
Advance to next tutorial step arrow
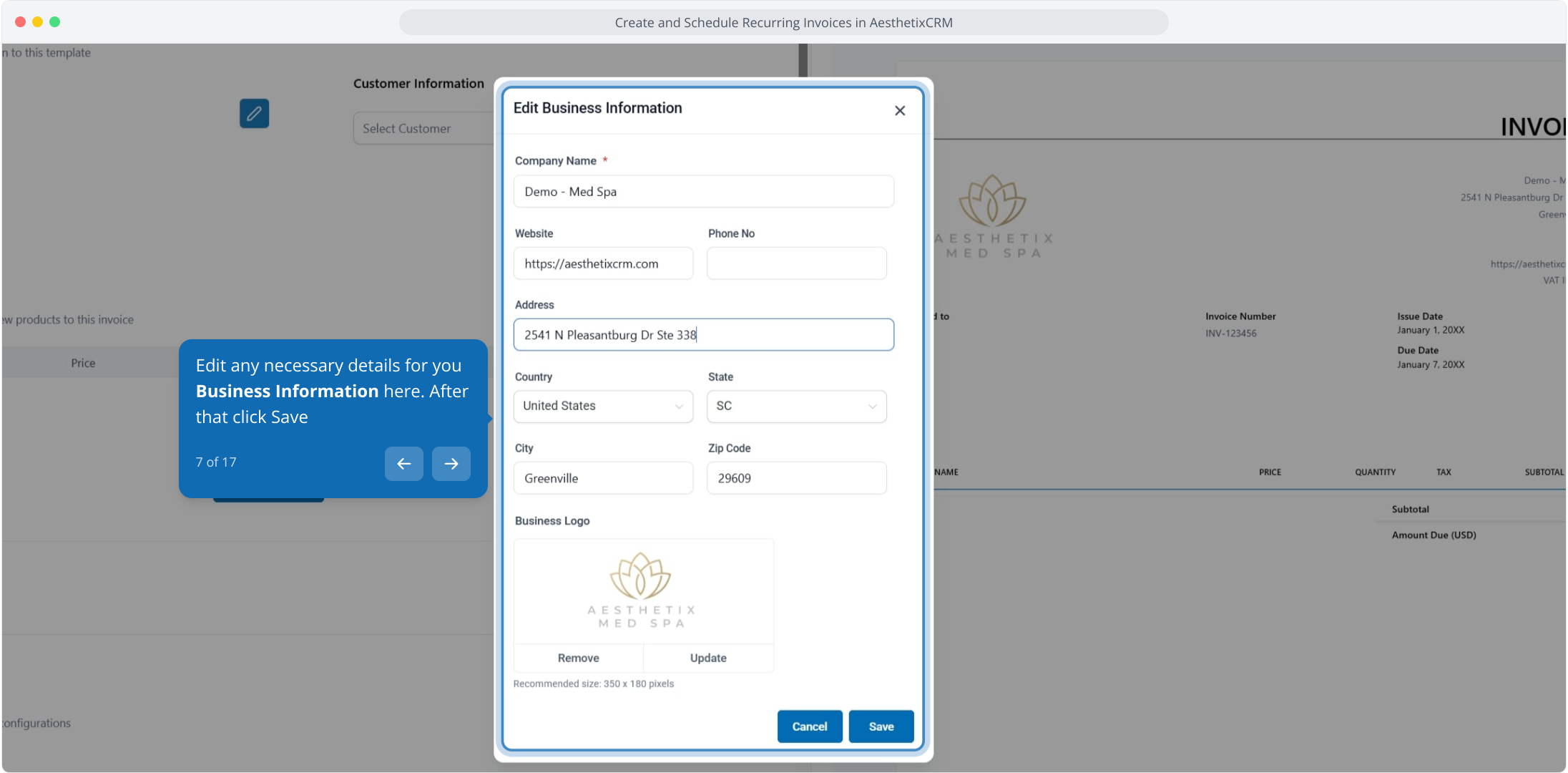click(451, 463)
